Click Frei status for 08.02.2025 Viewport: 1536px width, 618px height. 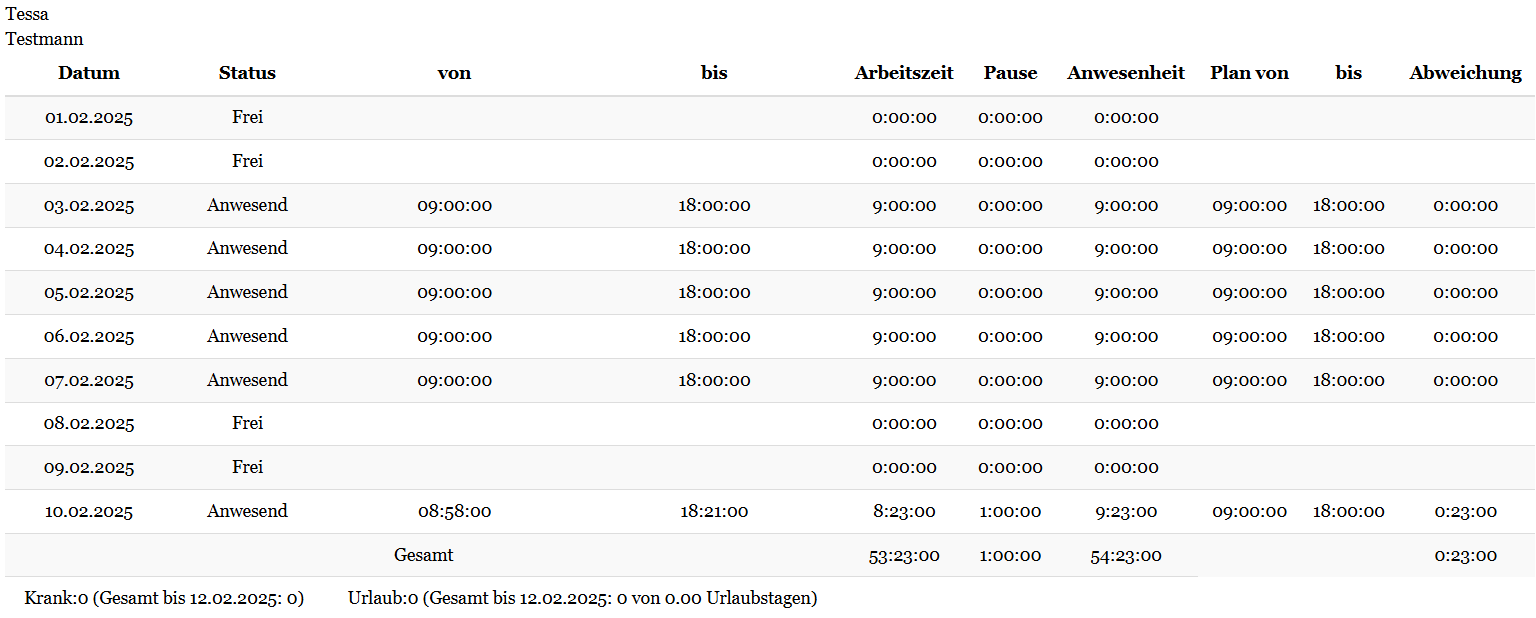click(247, 423)
